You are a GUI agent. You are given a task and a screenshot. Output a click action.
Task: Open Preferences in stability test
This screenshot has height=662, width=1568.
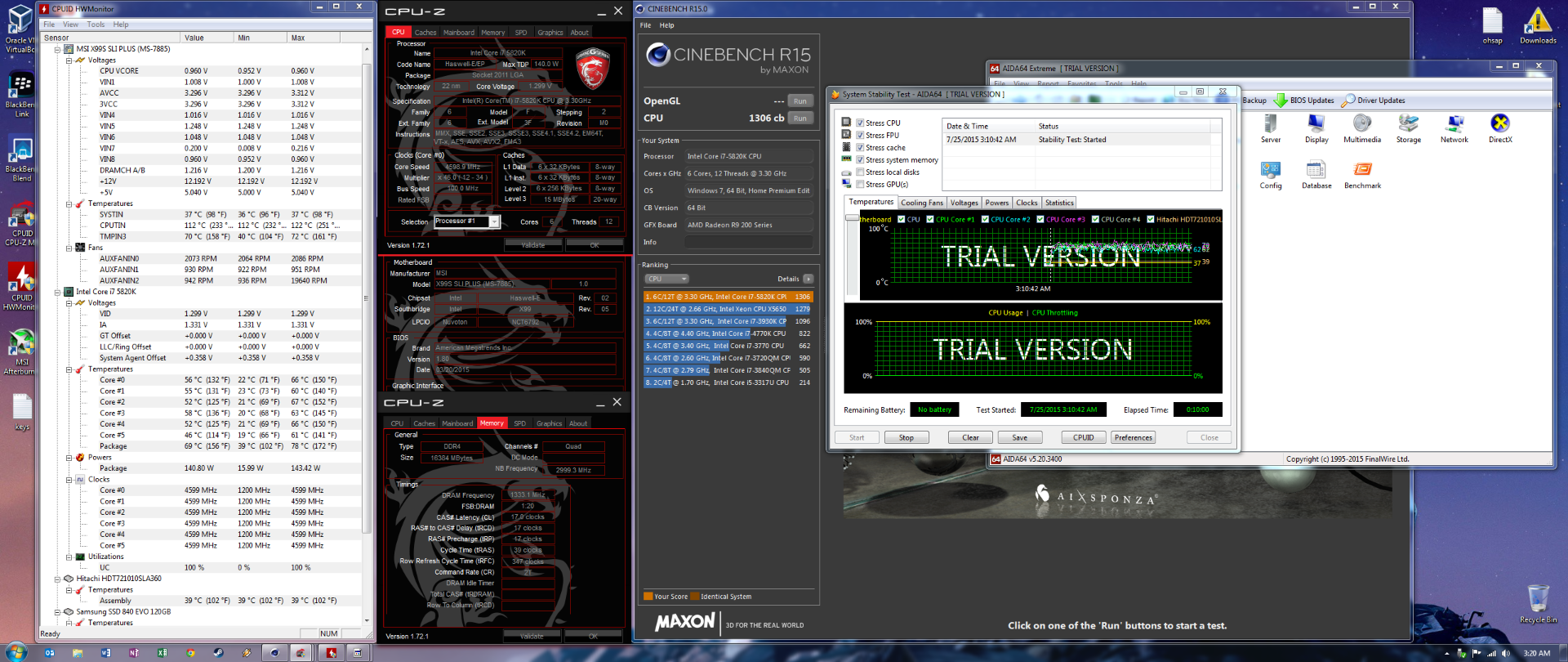1134,438
